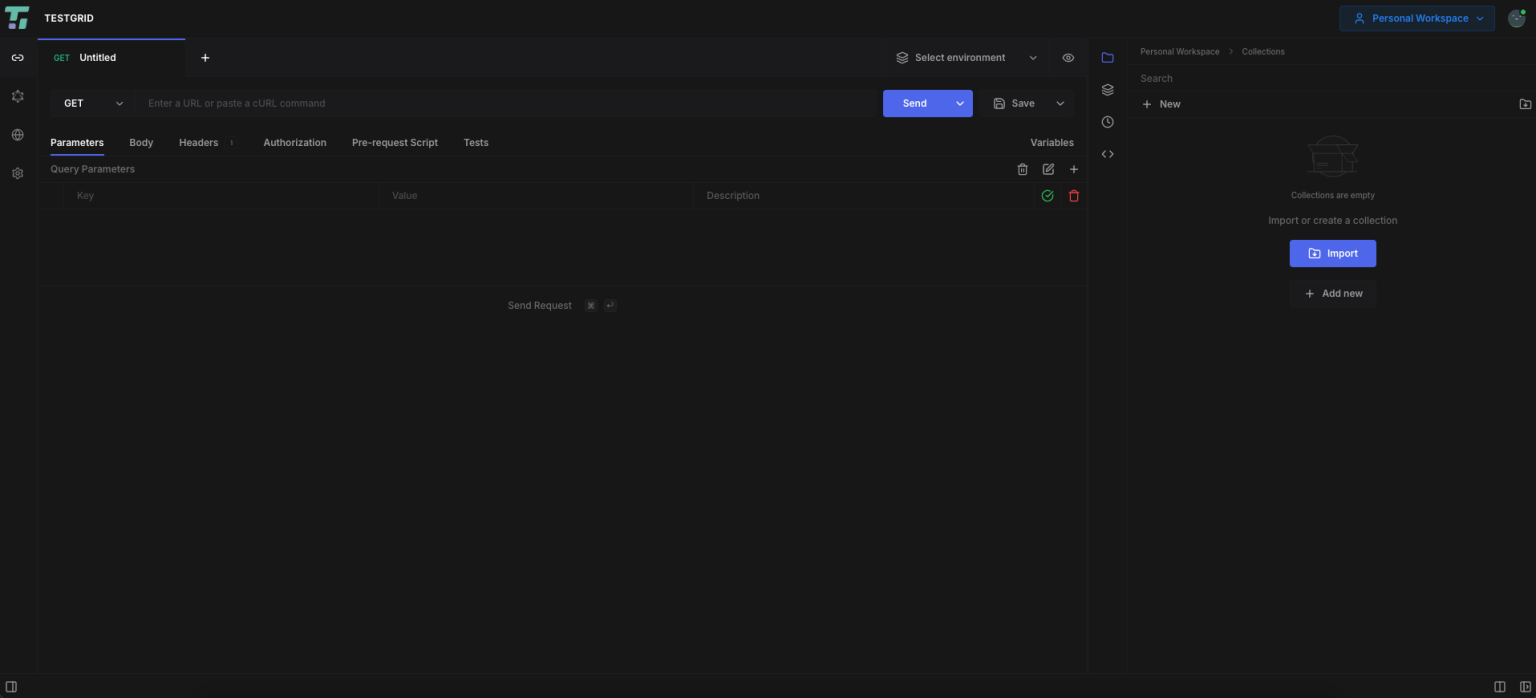Click the Collections breadcrumb
Screen dimensions: 1536x698
coord(1263,51)
